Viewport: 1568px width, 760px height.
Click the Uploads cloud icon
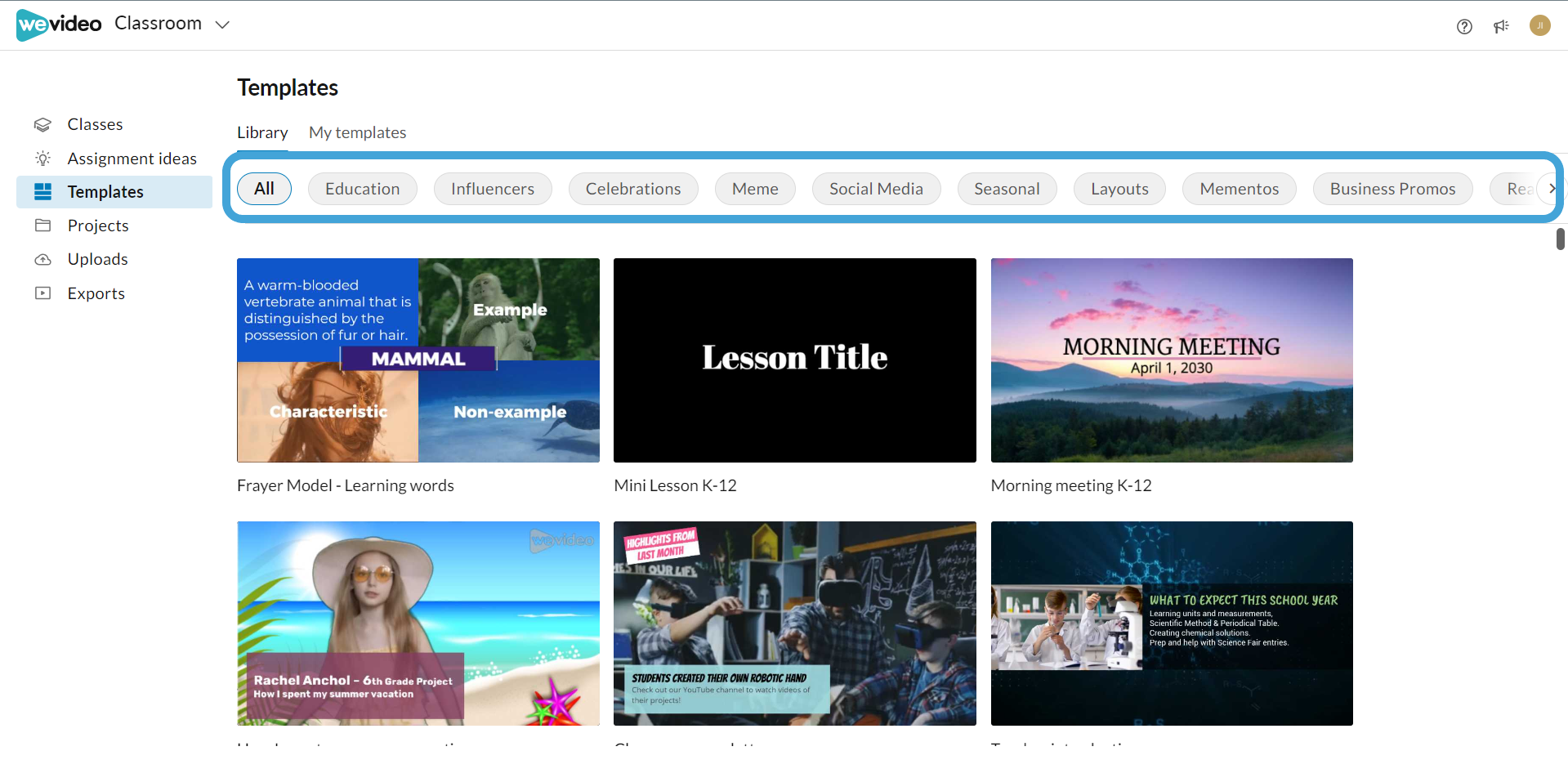pyautogui.click(x=42, y=259)
